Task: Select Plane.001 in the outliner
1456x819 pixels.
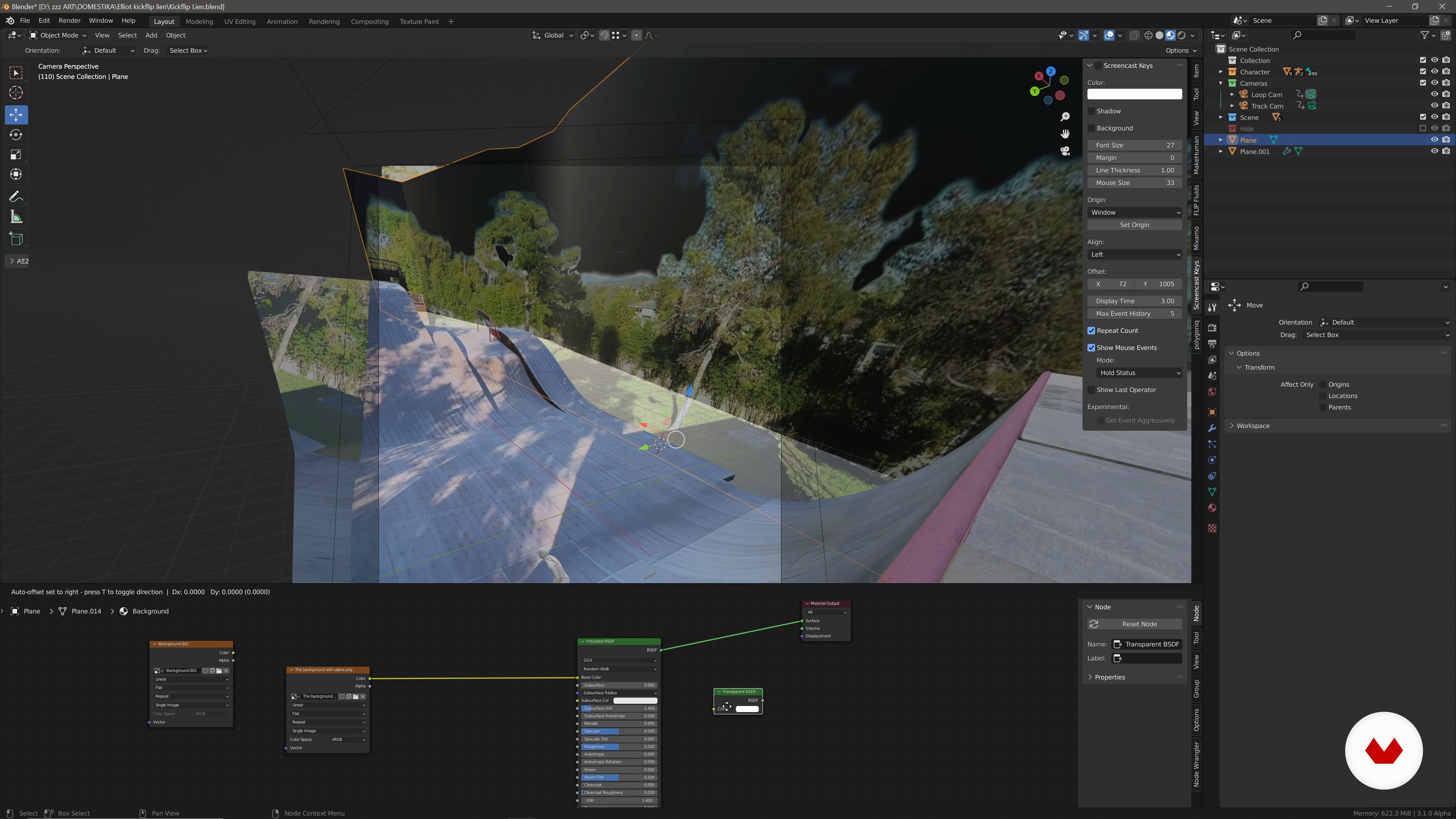Action: (x=1254, y=152)
